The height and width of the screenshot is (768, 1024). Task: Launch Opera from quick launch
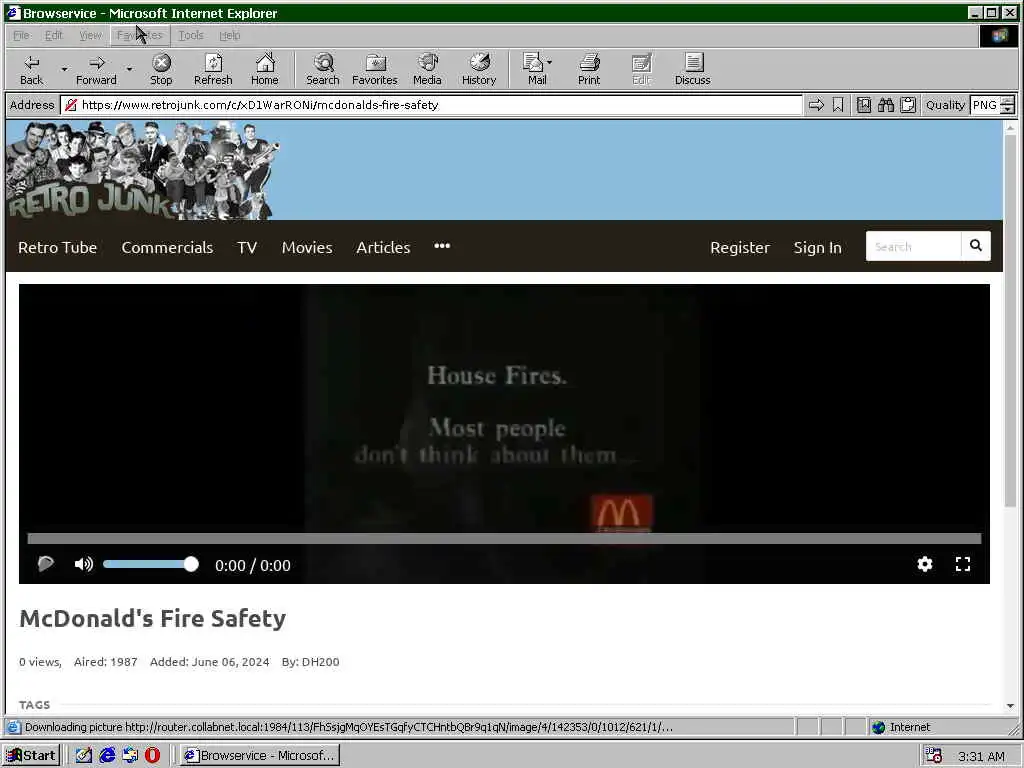tap(152, 756)
